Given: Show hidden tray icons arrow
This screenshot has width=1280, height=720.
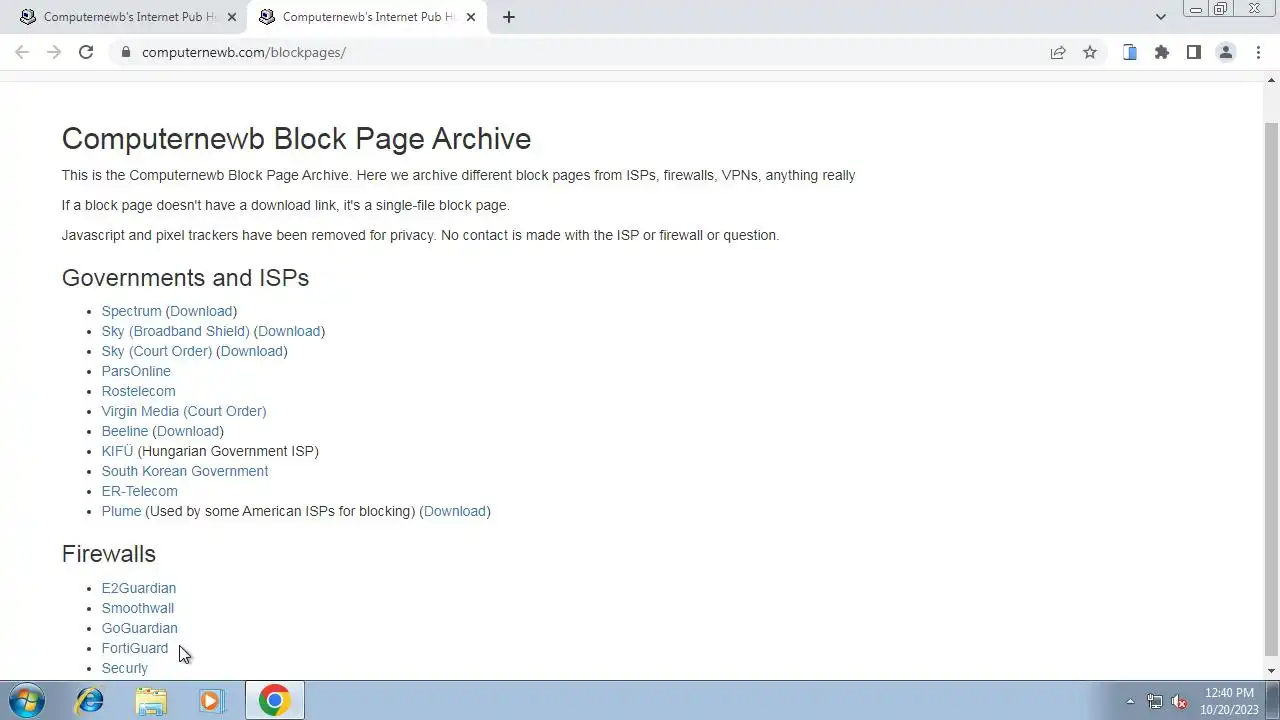Looking at the screenshot, I should coord(1131,701).
